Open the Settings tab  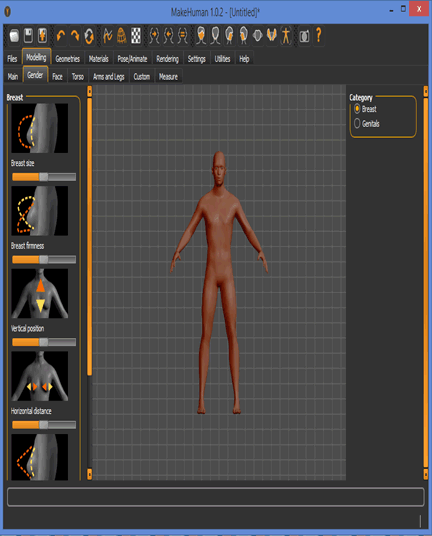tap(197, 59)
